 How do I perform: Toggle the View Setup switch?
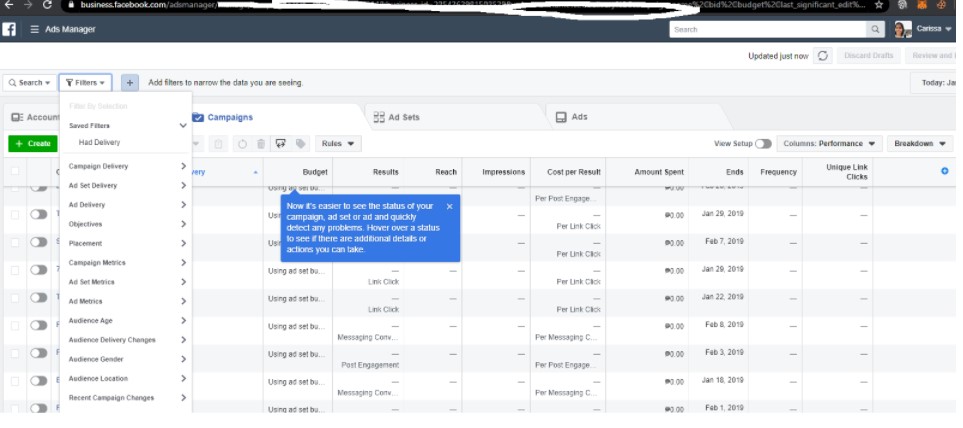point(763,144)
